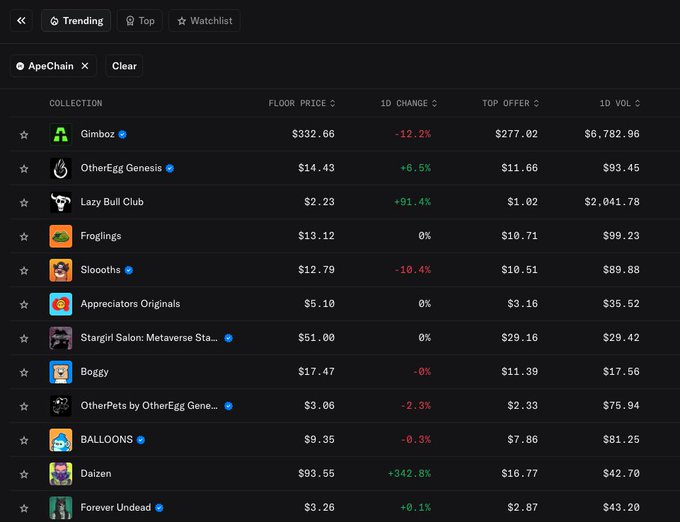This screenshot has width=680, height=522.
Task: Open the Gimboz collection thumbnail
Action: coord(61,134)
